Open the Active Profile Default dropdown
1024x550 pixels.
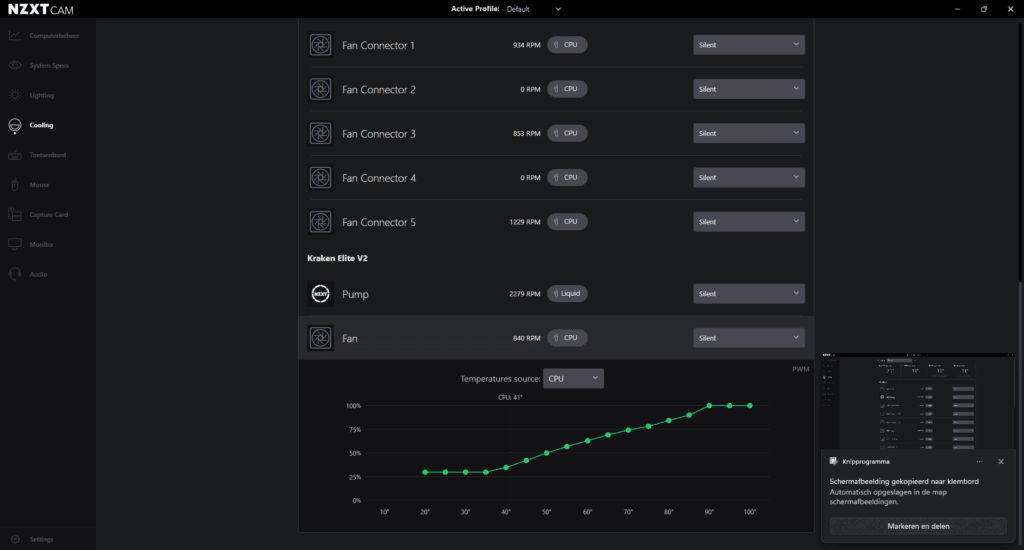534,9
